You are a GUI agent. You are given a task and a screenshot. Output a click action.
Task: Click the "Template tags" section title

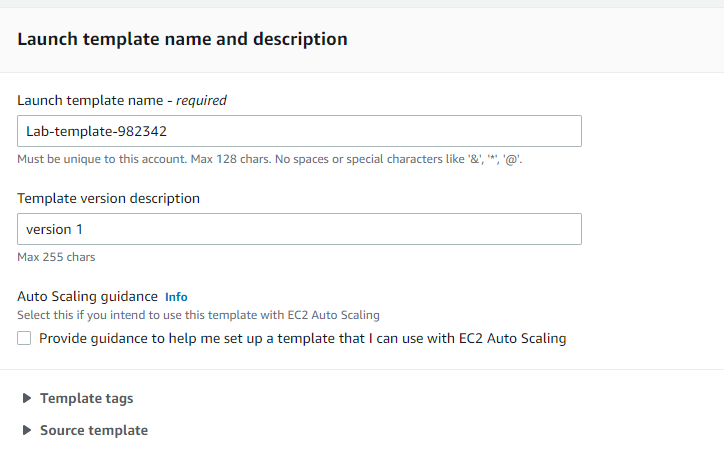click(x=86, y=398)
